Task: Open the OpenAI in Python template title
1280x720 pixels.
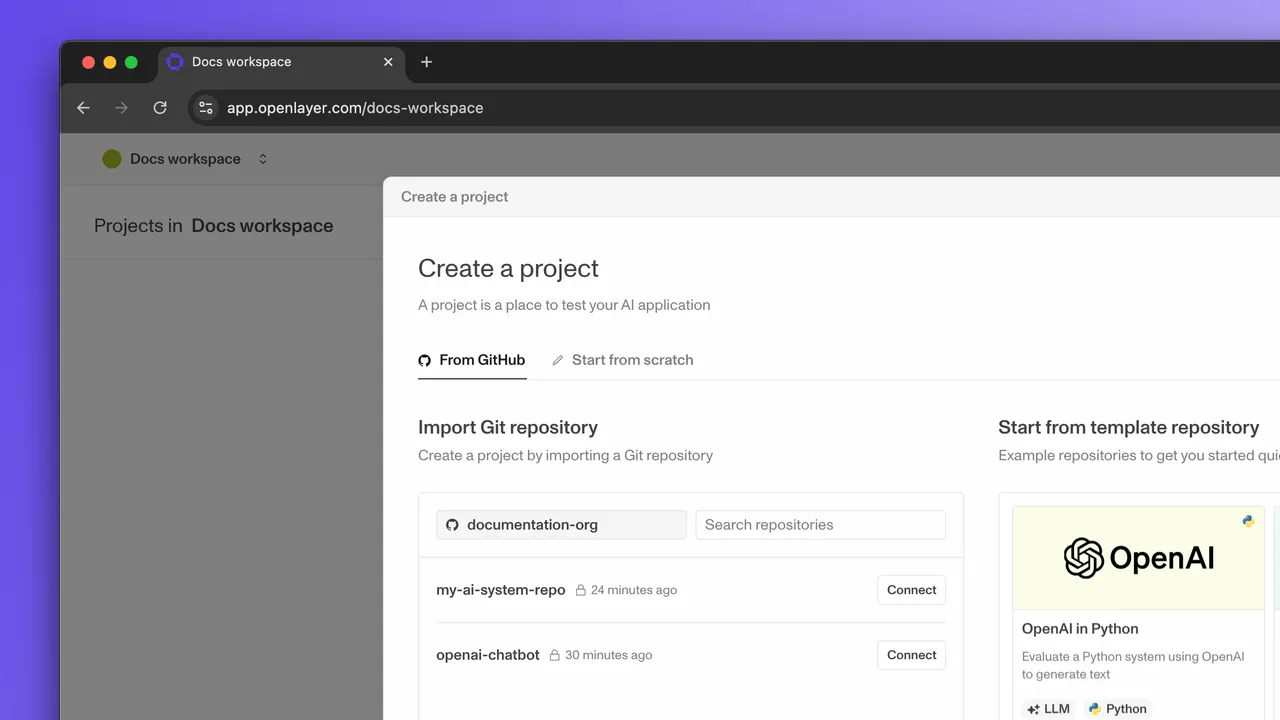Action: 1080,629
